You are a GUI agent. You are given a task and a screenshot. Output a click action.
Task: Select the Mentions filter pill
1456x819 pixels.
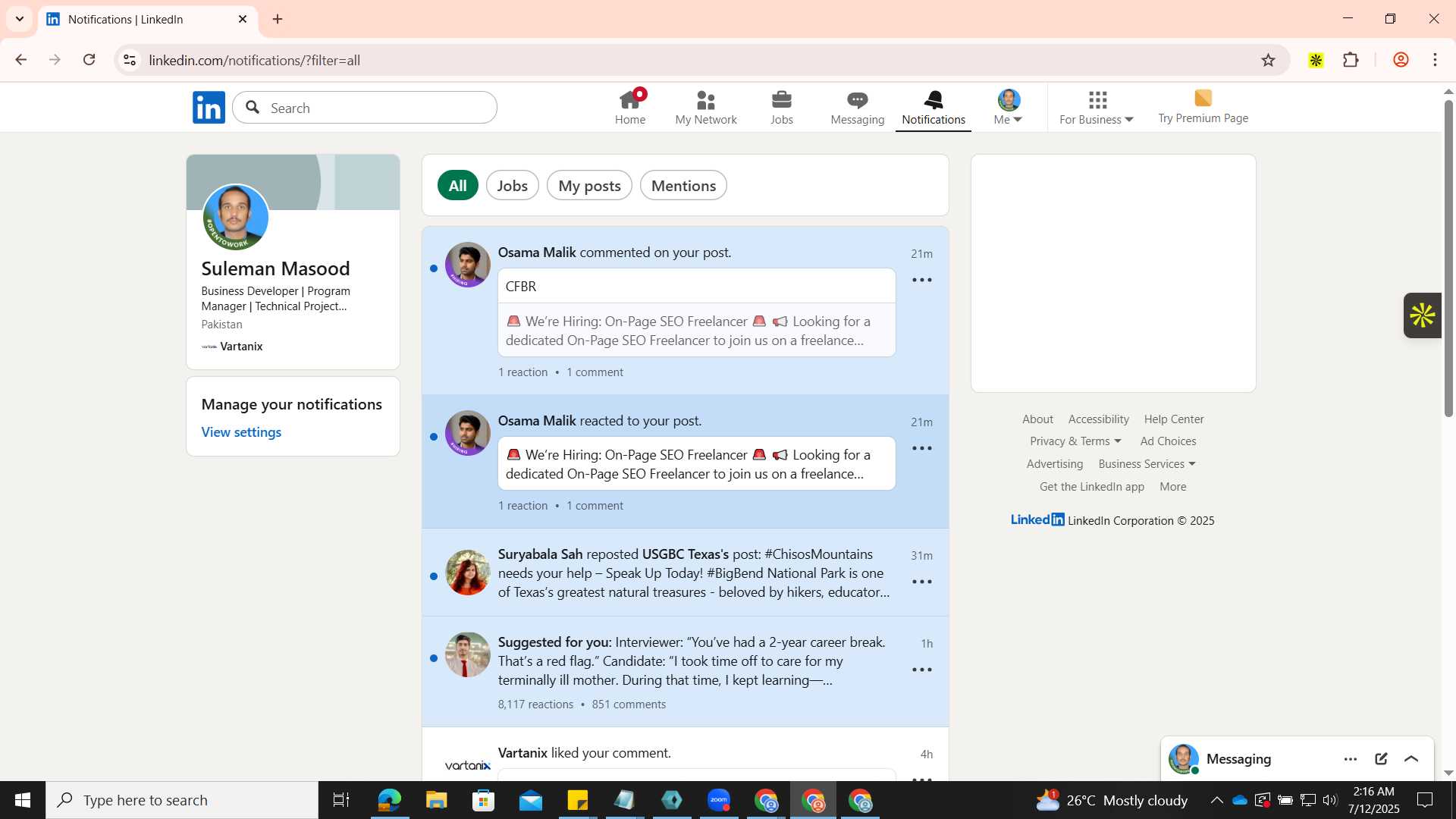click(683, 186)
